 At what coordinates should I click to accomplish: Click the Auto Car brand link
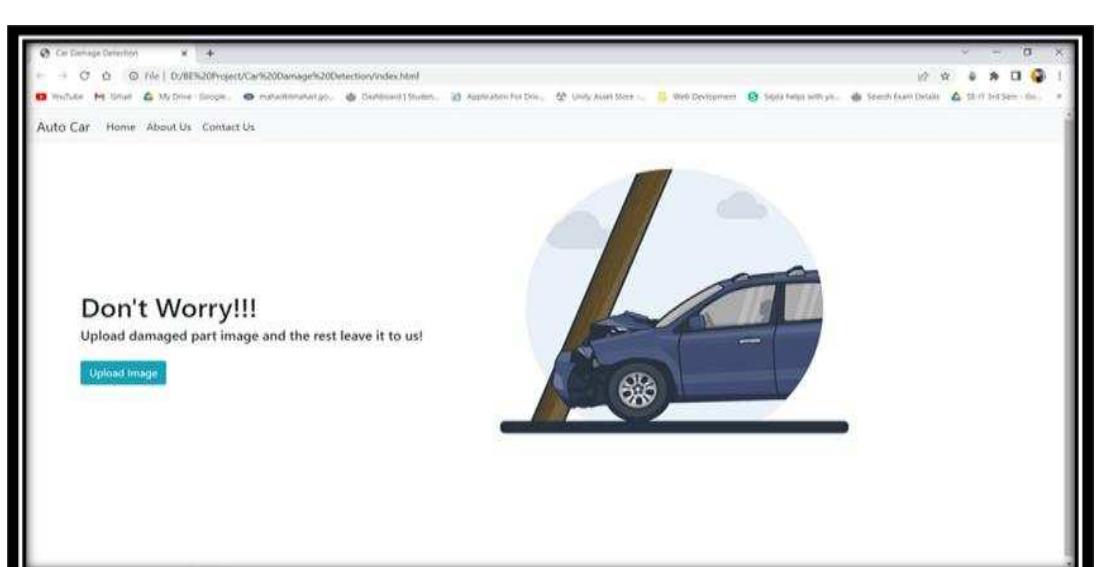[63, 127]
